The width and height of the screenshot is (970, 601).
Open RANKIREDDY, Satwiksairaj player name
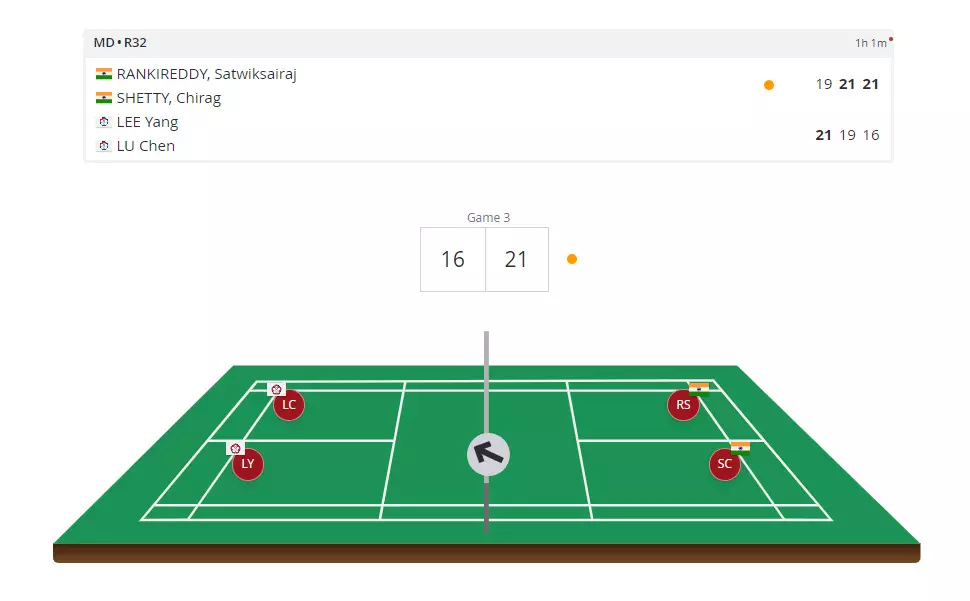coord(206,74)
